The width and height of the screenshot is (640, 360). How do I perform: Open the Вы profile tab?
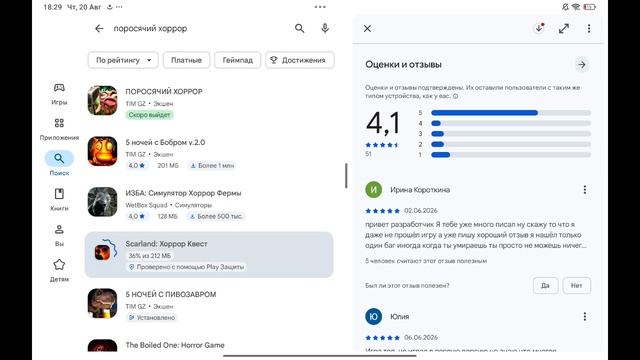tap(59, 236)
